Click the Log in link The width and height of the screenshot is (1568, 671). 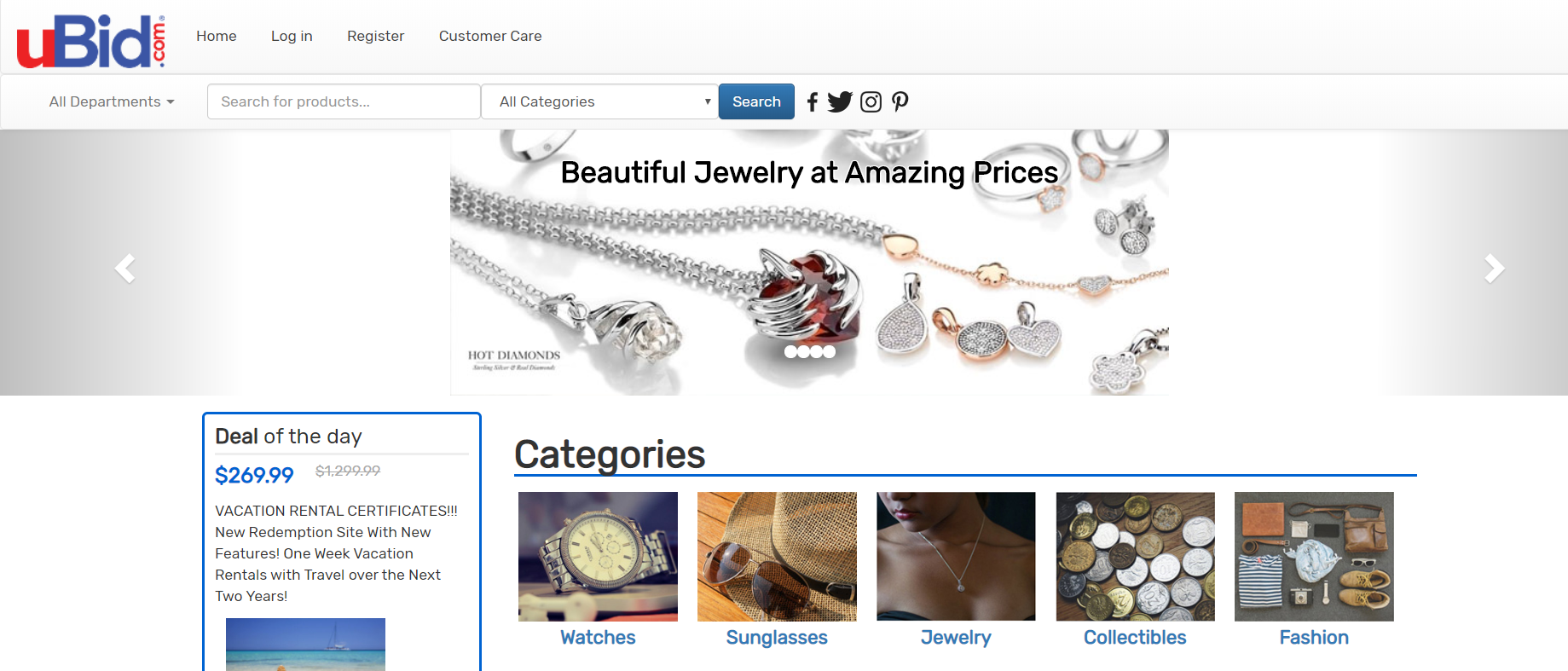(292, 36)
